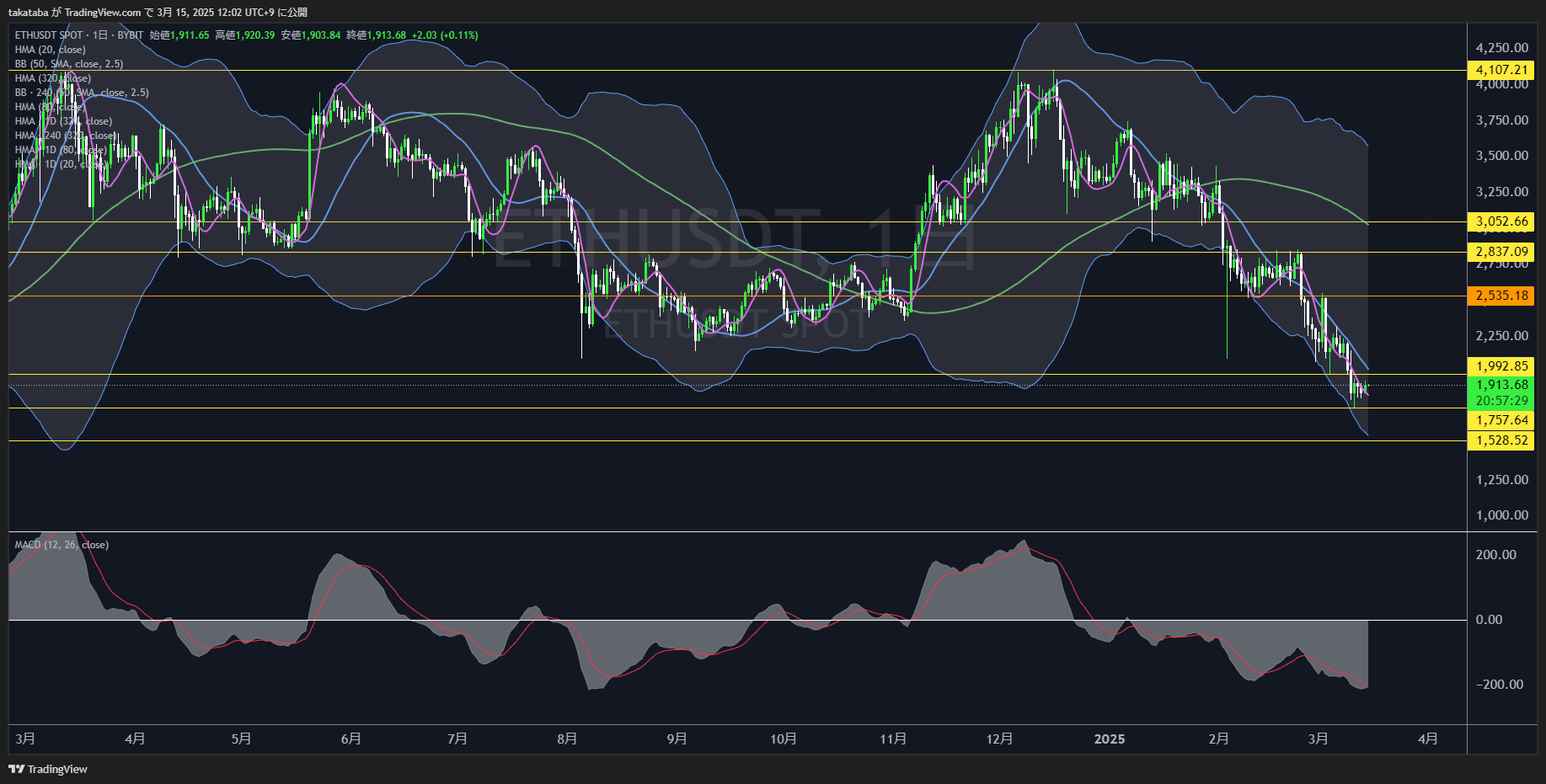This screenshot has height=784, width=1546.
Task: Click the 12月 label on time axis
Action: 999,739
